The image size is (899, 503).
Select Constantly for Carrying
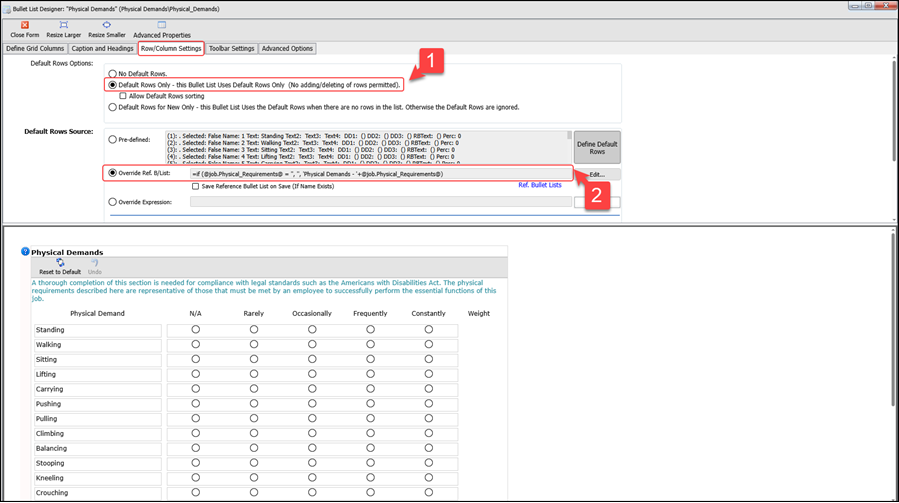tap(428, 389)
